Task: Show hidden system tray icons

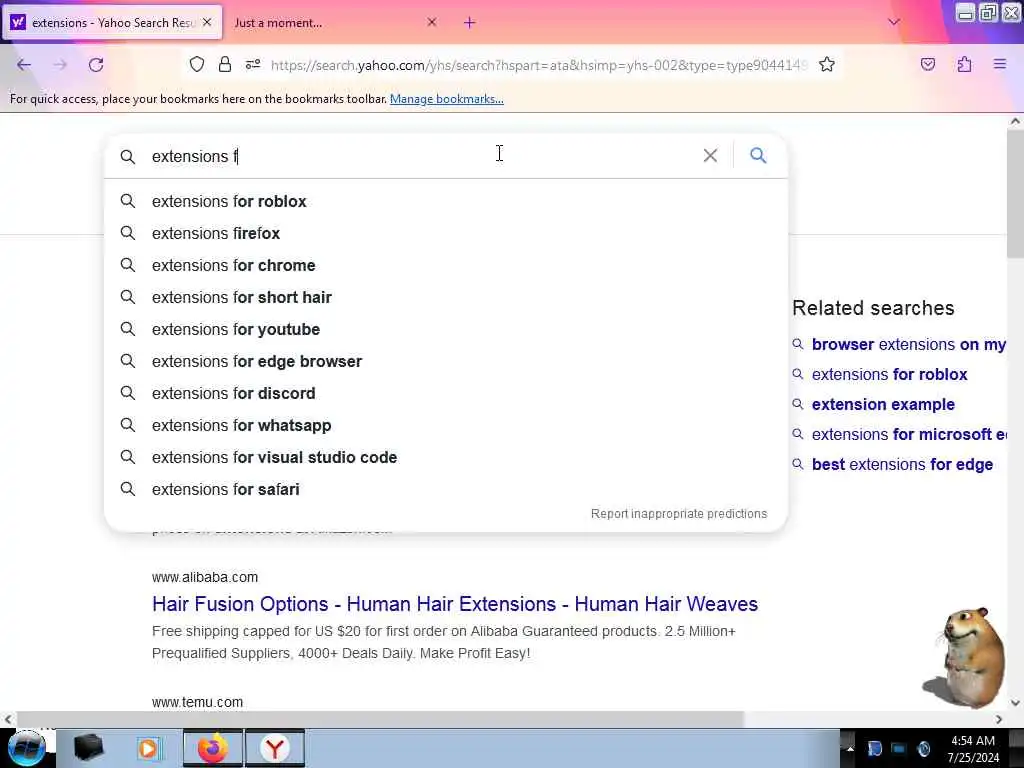Action: pyautogui.click(x=850, y=748)
